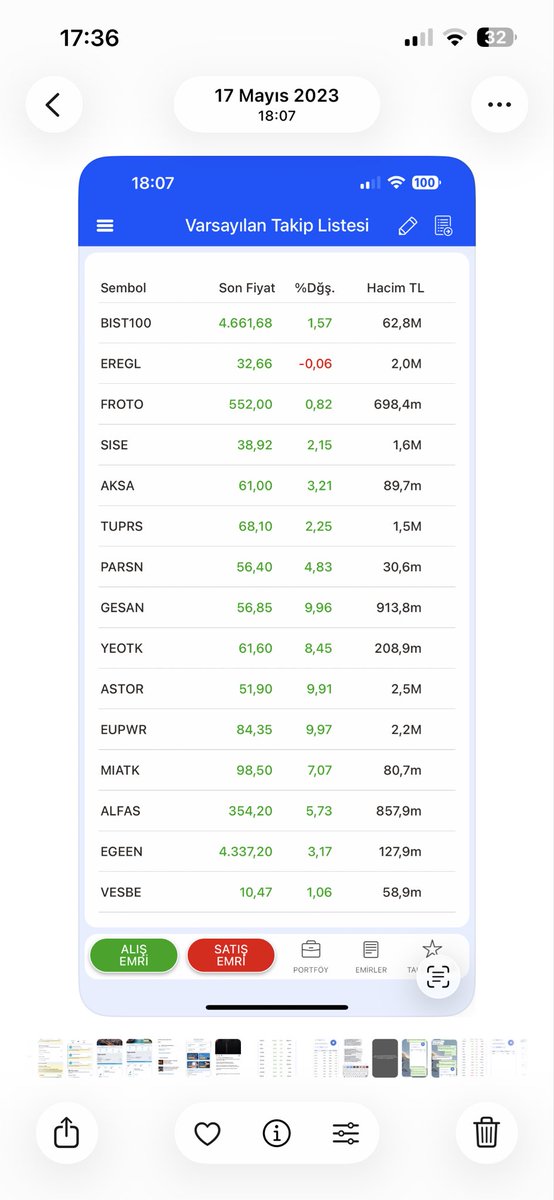Select the EGEEN row symbol

coord(122,852)
